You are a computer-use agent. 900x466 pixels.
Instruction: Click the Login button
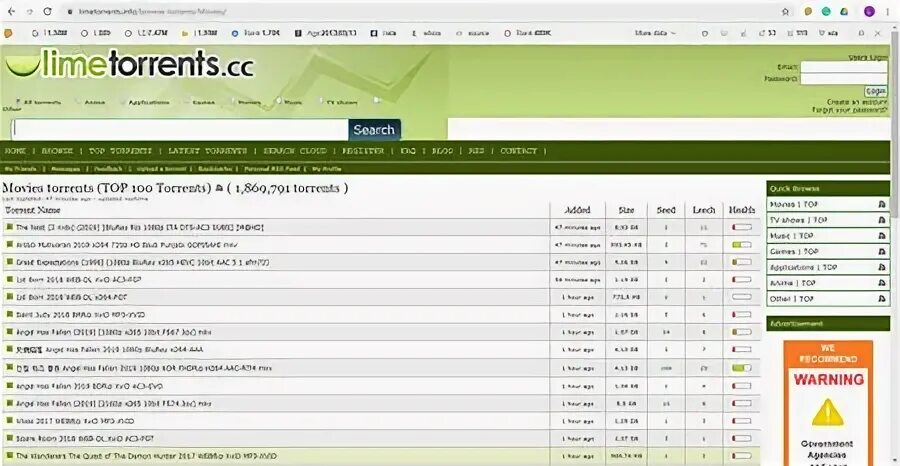point(876,91)
